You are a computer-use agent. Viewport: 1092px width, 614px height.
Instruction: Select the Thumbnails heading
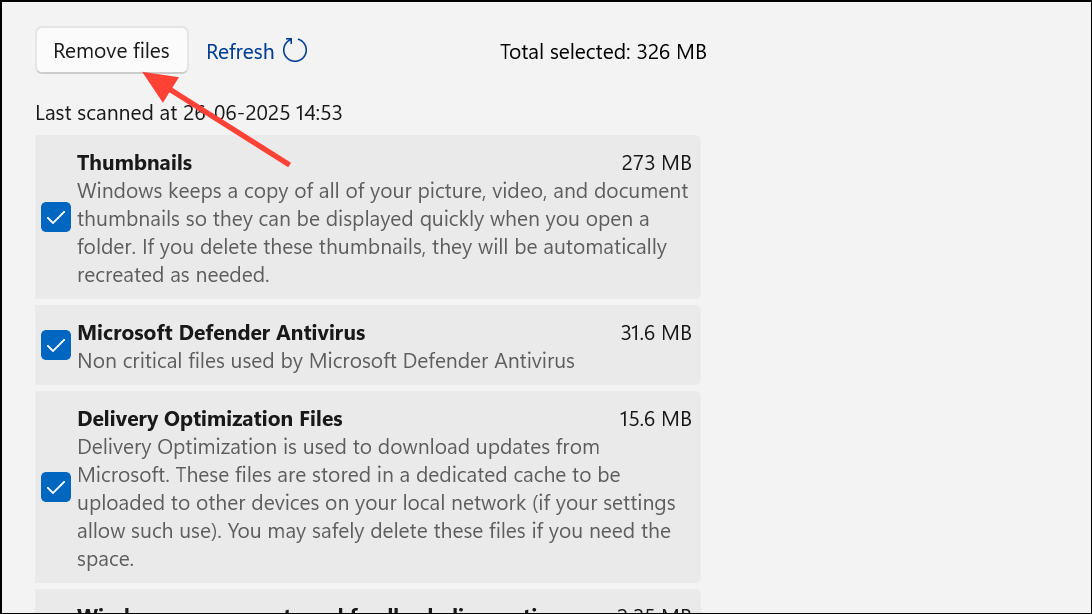(x=134, y=163)
